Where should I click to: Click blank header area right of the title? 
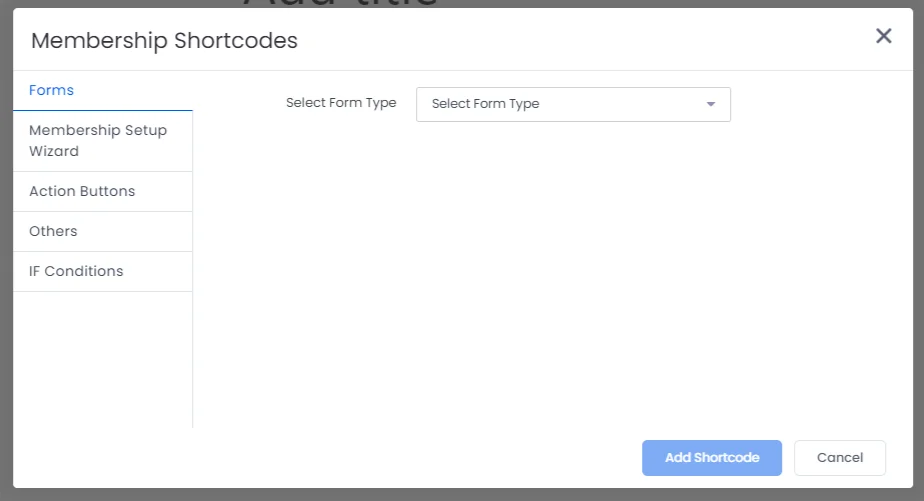point(580,40)
